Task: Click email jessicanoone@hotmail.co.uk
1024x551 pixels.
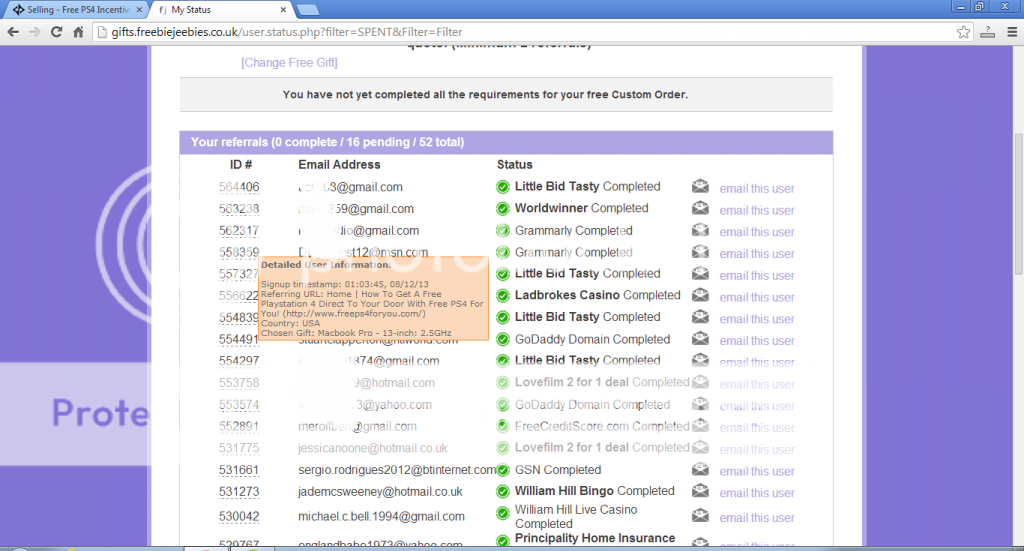Action: [x=373, y=449]
